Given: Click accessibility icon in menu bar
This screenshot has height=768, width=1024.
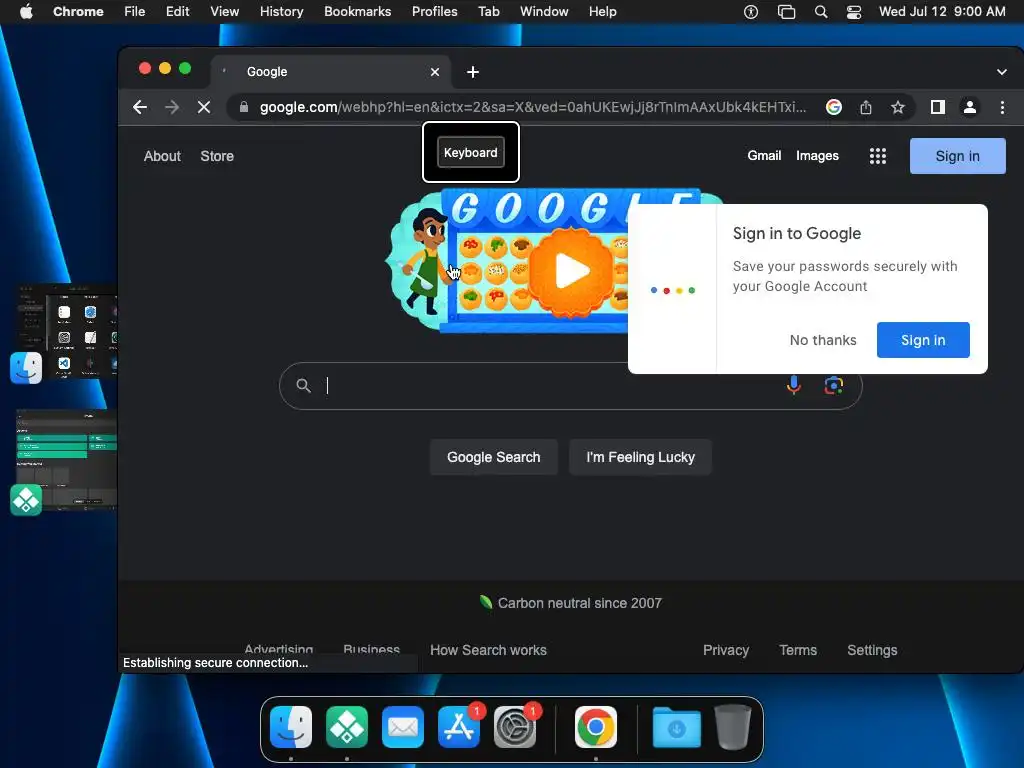Looking at the screenshot, I should (751, 12).
